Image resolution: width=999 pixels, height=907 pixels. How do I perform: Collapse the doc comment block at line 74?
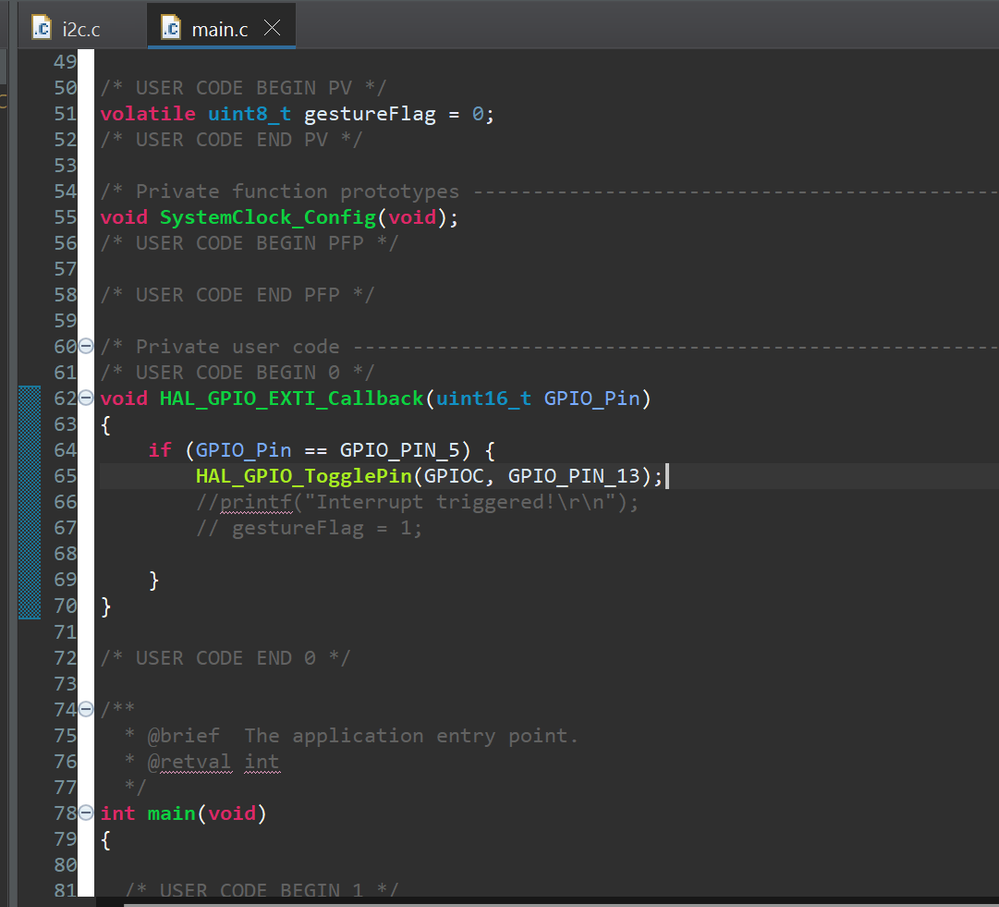(x=85, y=709)
